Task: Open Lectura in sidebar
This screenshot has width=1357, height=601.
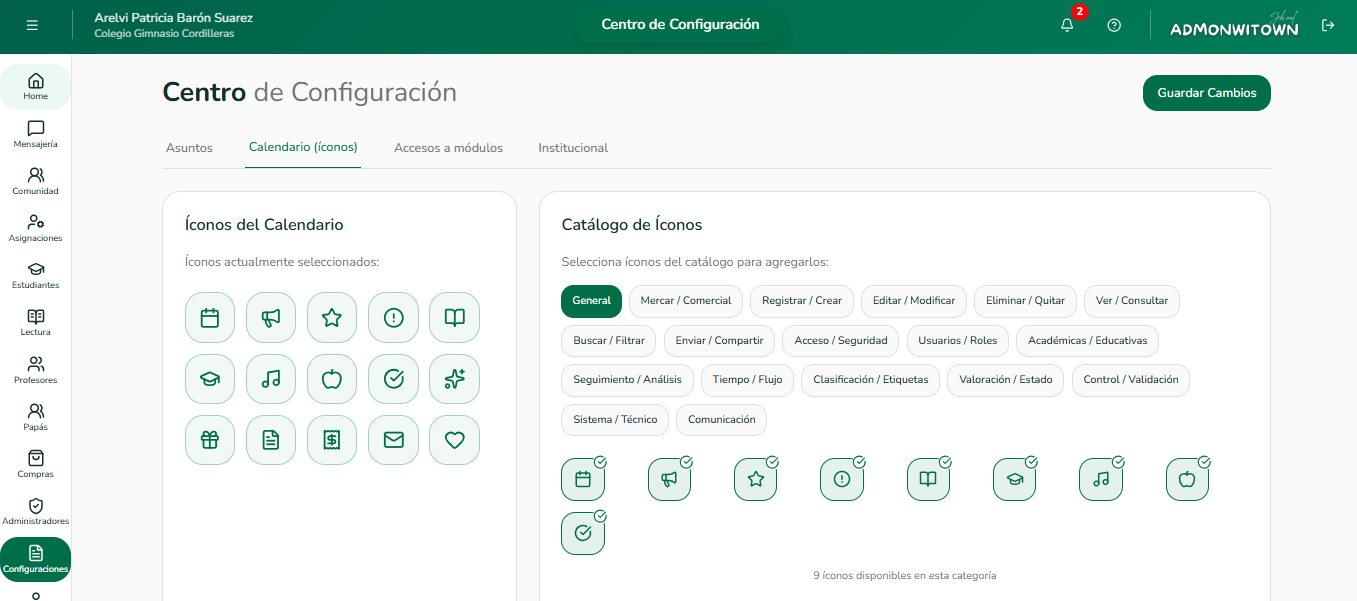Action: pos(36,322)
